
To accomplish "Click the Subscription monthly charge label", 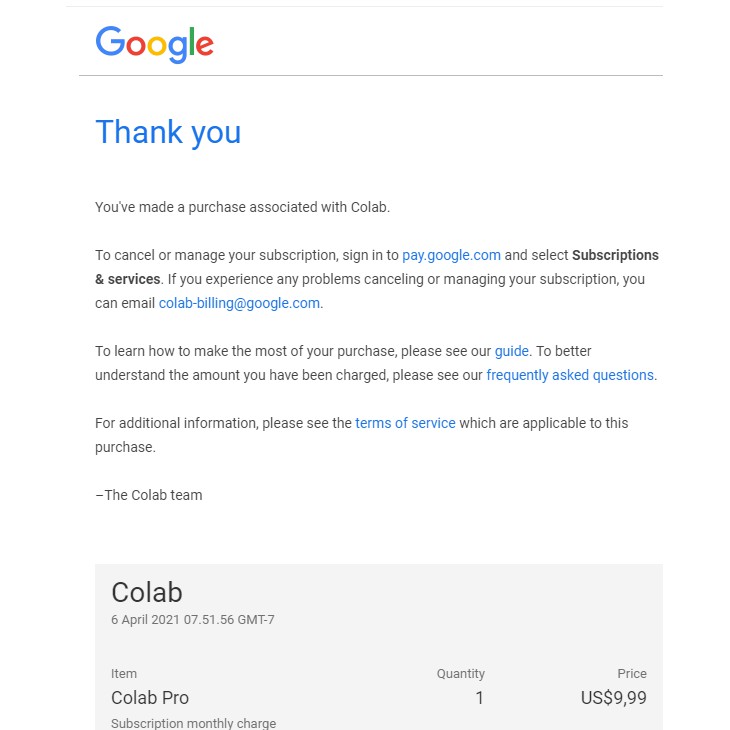I will click(x=193, y=723).
